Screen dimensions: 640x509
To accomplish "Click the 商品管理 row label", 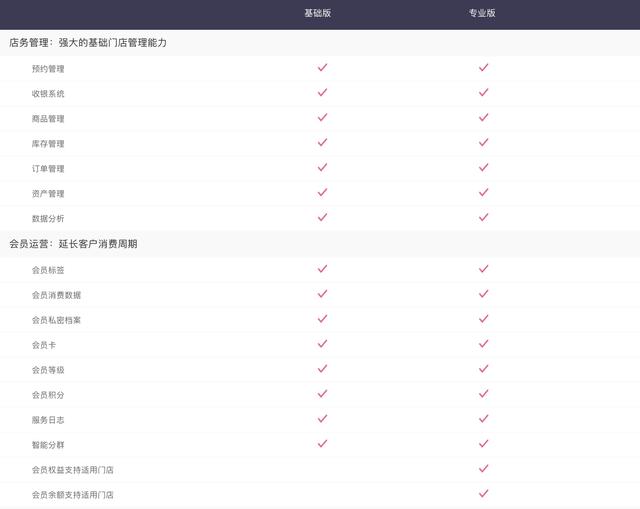I will 48,119.
